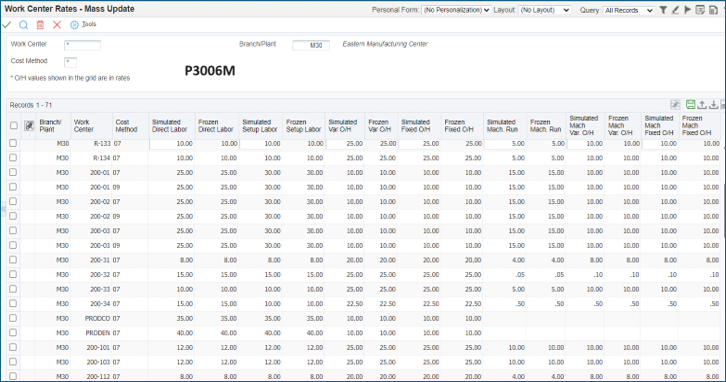
Task: Select the checkbox for row PRODEN
Action: [13, 333]
